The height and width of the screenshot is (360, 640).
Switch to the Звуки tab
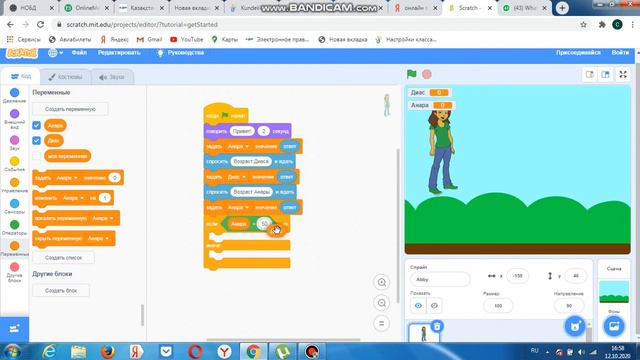pos(111,77)
